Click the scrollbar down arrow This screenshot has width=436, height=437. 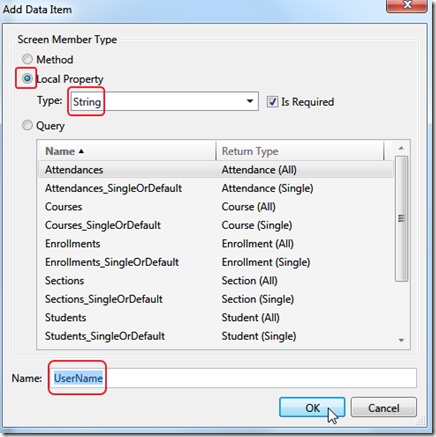tap(401, 340)
